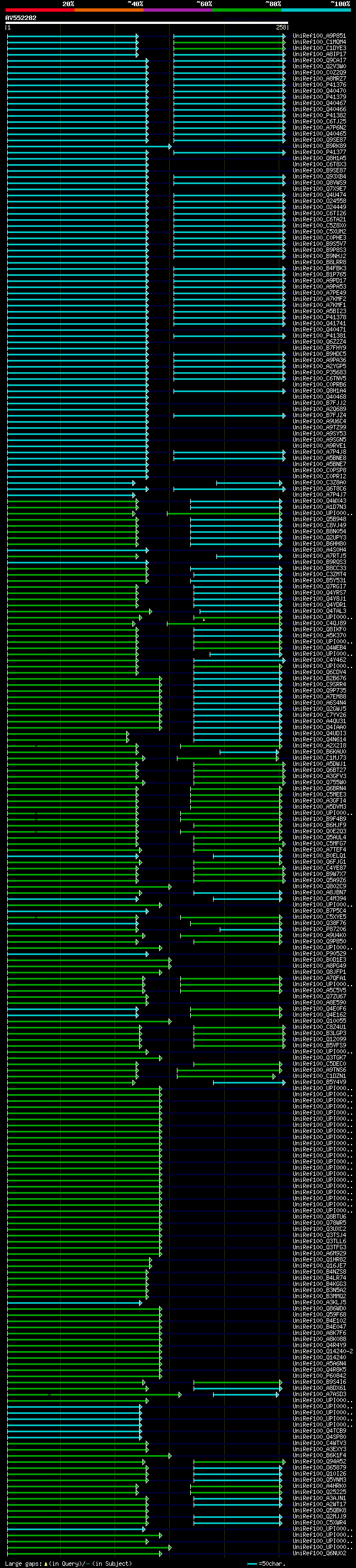Select the UniRef100_C4QJ89 label
The image size is (356, 1568).
coord(319,624)
